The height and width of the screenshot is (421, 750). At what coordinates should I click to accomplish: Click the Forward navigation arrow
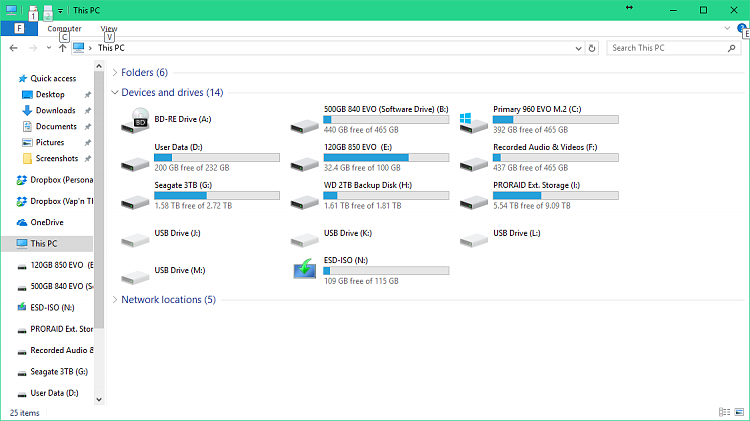[33, 48]
